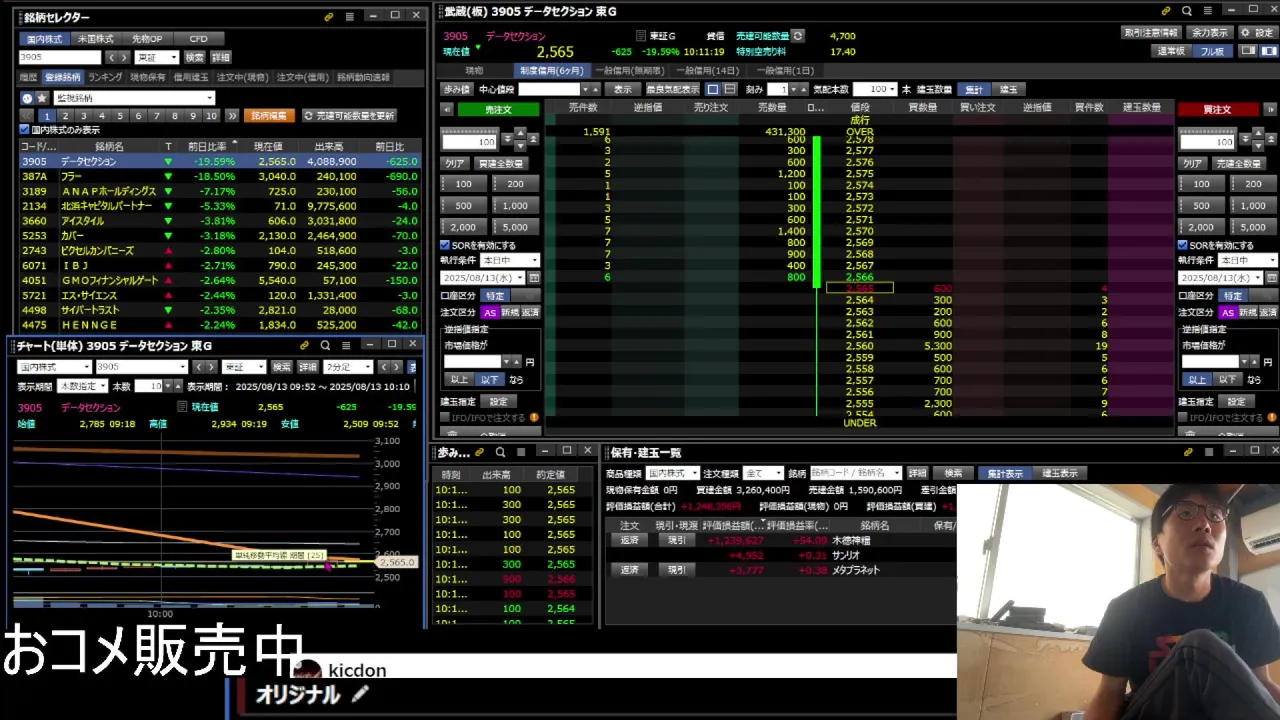Screen dimensions: 1280x720
Task: Open the 監視銘柄 watchlist dropdown
Action: 134,98
